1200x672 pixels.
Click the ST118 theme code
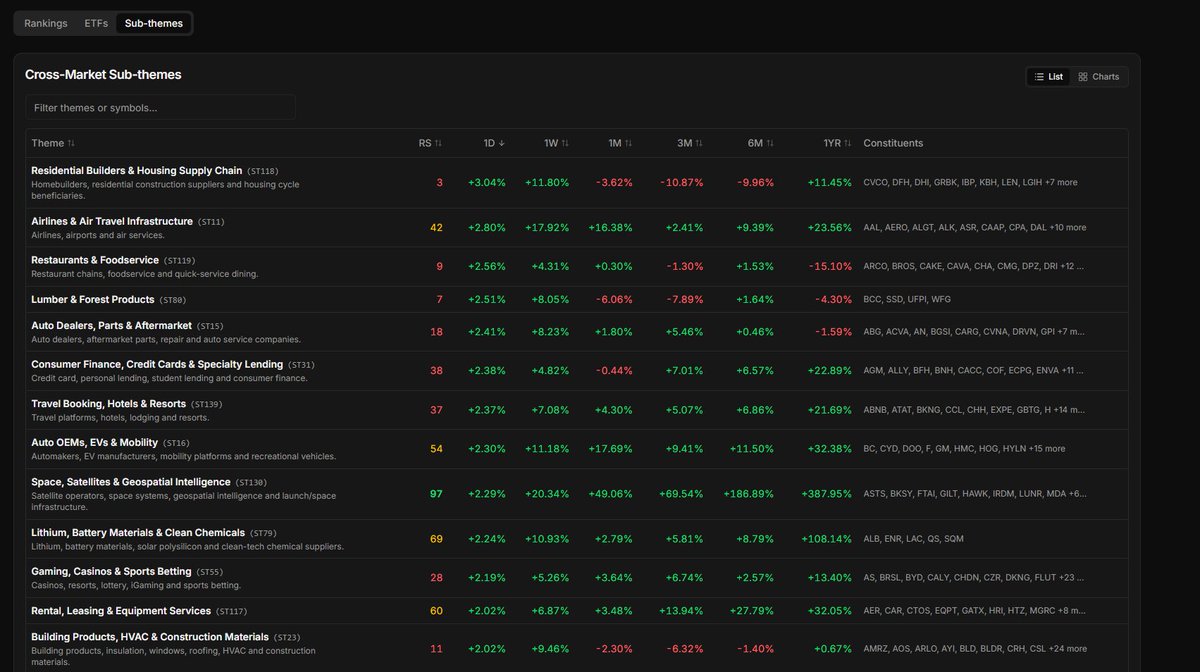(263, 172)
